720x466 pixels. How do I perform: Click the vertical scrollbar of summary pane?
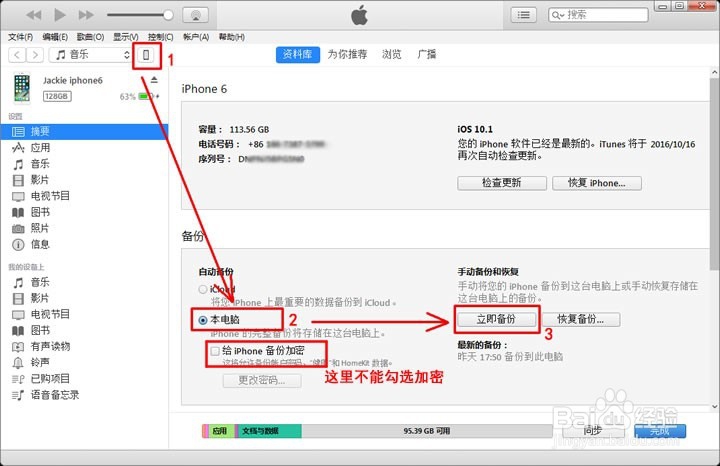click(714, 174)
